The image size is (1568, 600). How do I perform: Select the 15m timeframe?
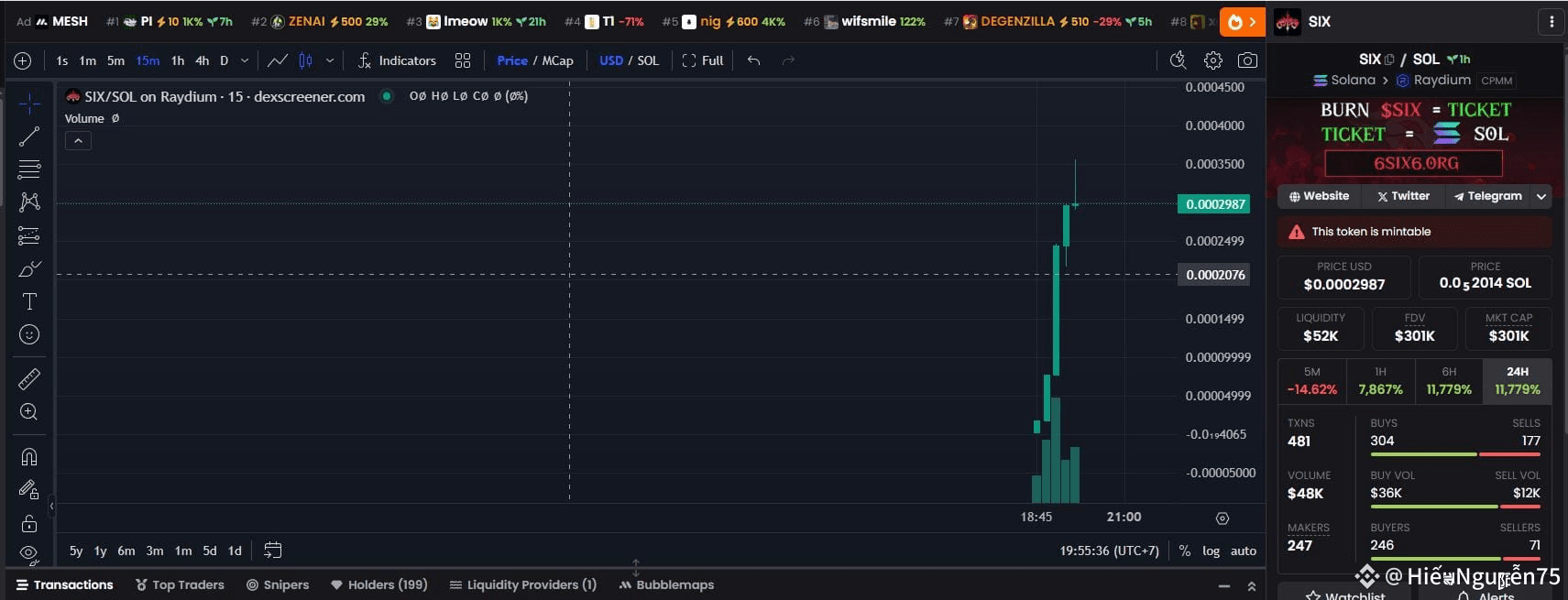[x=148, y=60]
